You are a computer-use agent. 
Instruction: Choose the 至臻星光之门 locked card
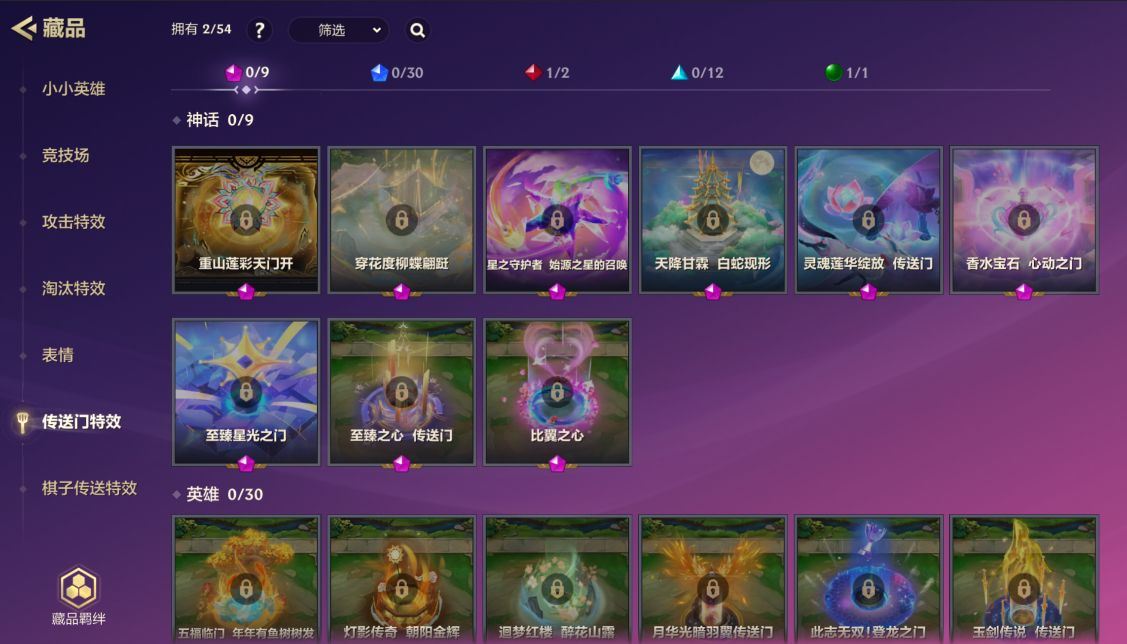pyautogui.click(x=246, y=392)
